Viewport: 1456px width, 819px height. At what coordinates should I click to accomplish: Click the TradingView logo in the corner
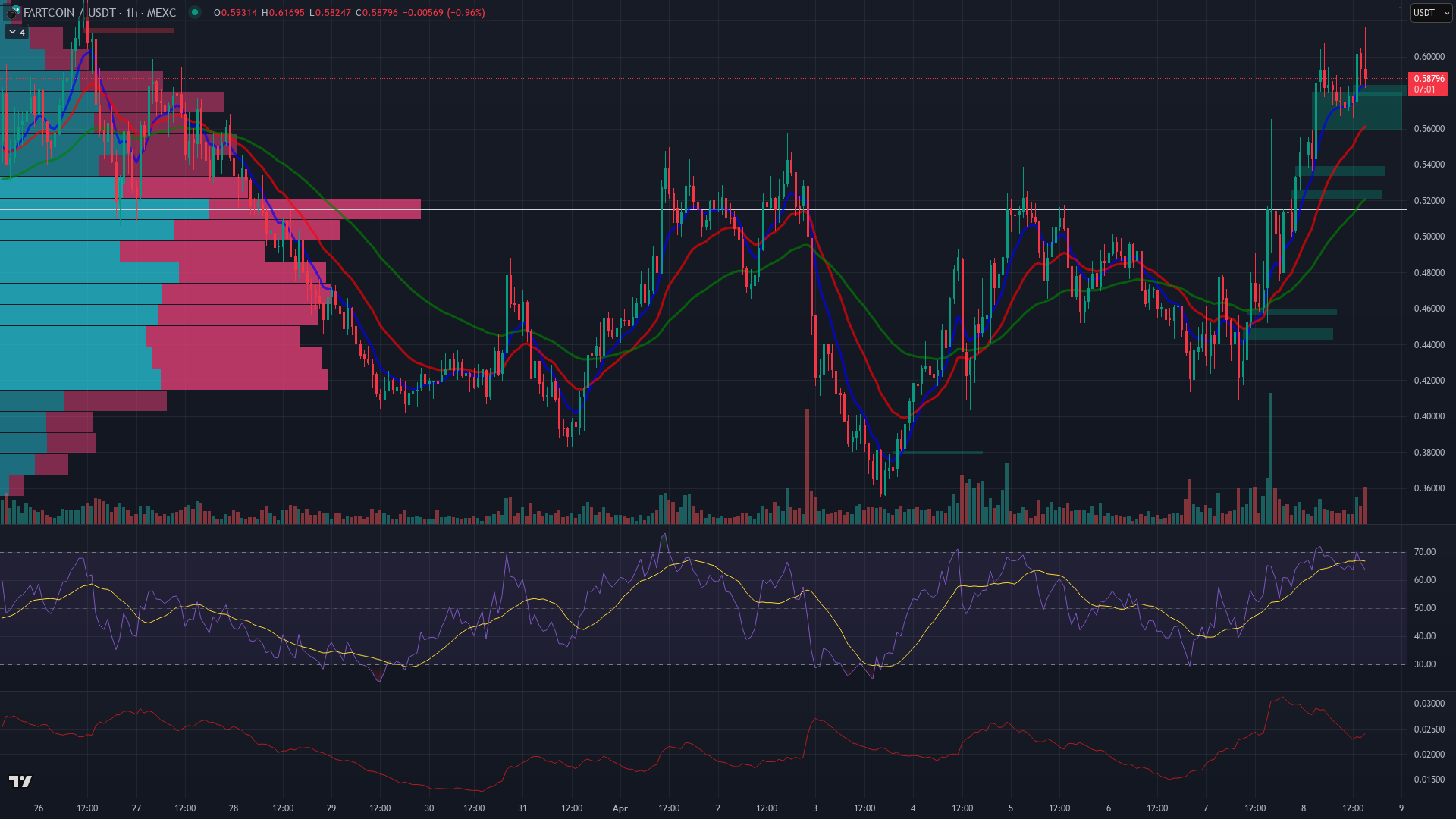[20, 781]
